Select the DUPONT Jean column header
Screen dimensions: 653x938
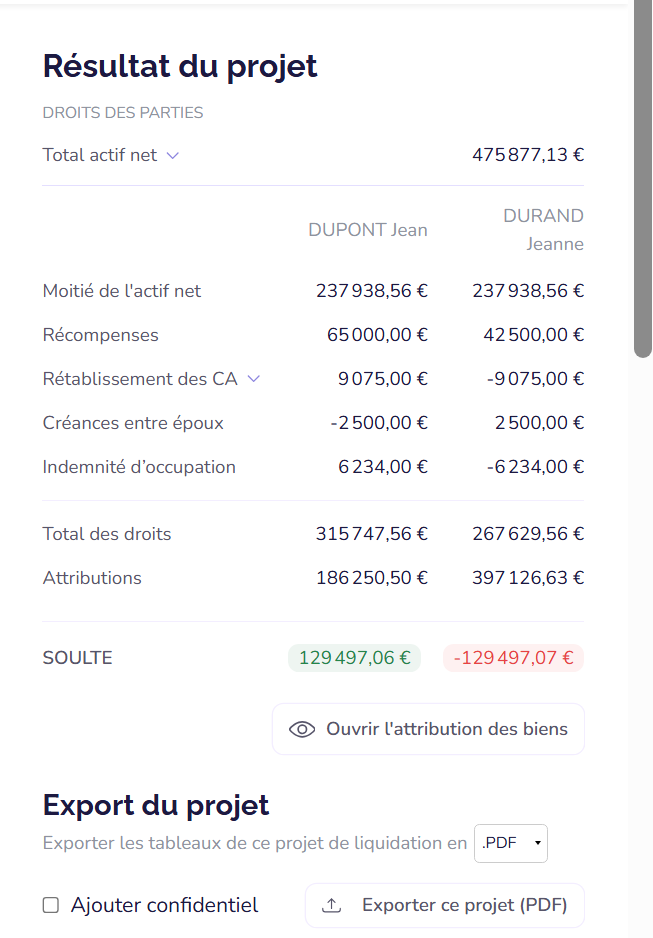(x=367, y=230)
